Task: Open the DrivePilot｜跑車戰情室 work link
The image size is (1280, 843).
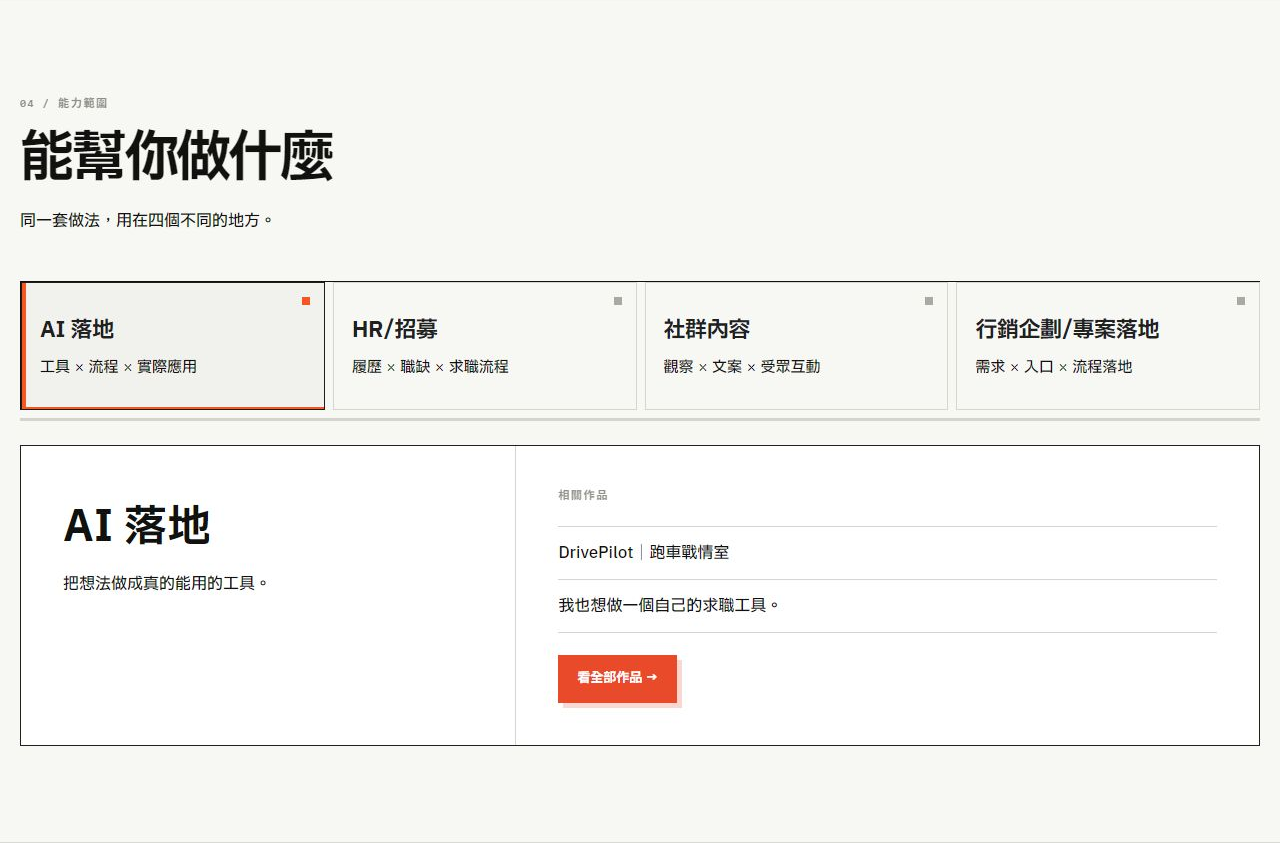Action: click(x=887, y=553)
